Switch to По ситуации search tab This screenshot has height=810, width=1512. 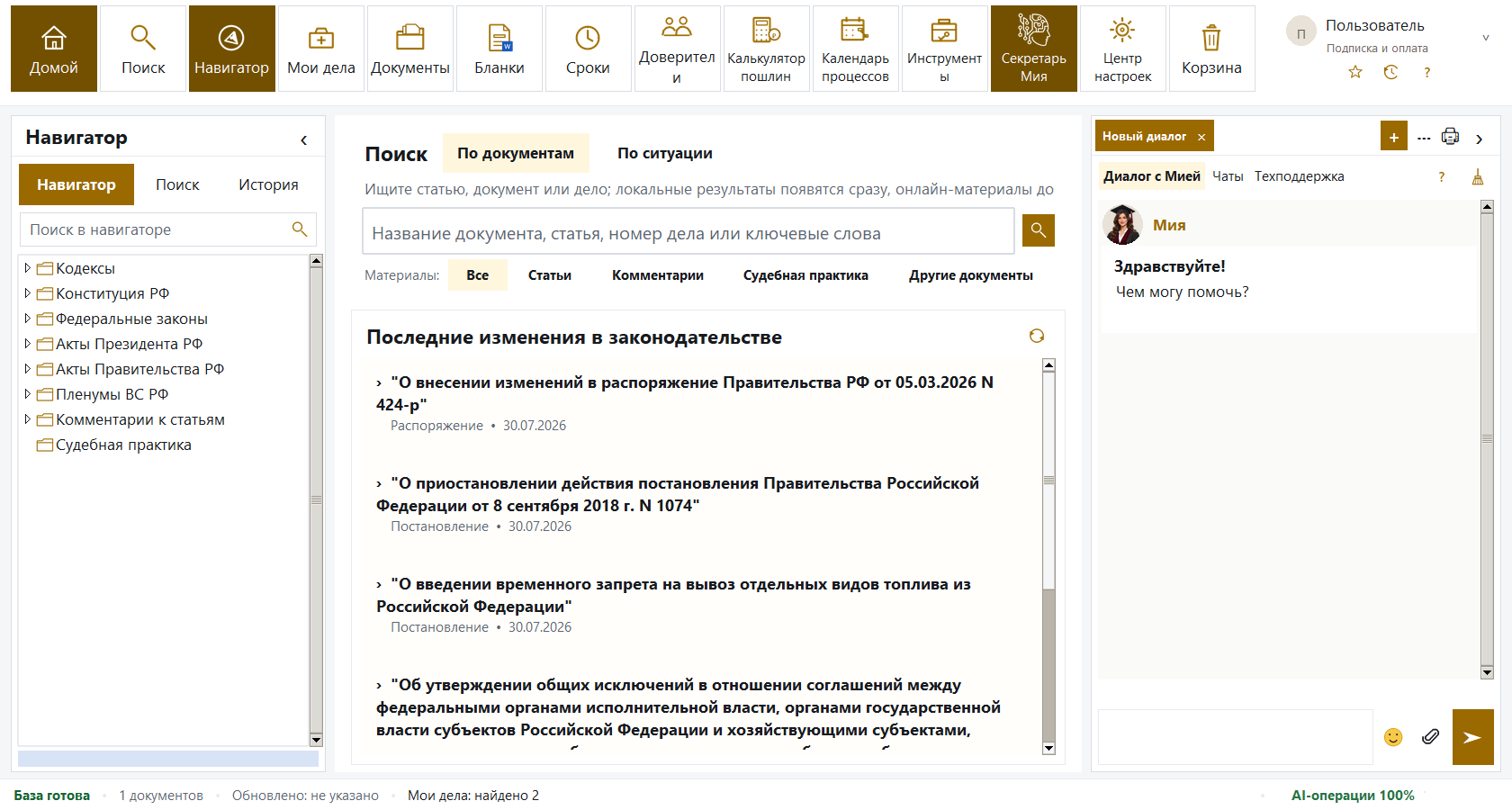665,153
